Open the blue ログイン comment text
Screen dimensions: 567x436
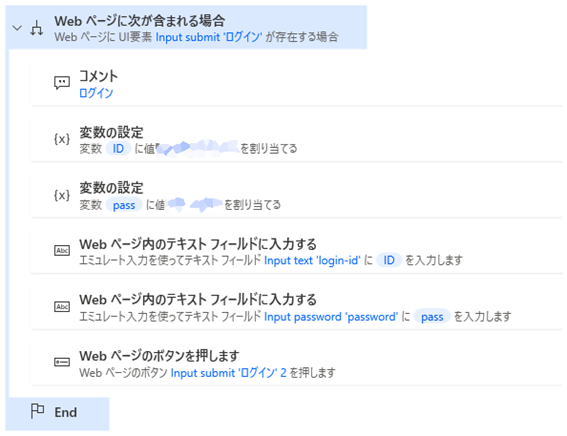96,93
